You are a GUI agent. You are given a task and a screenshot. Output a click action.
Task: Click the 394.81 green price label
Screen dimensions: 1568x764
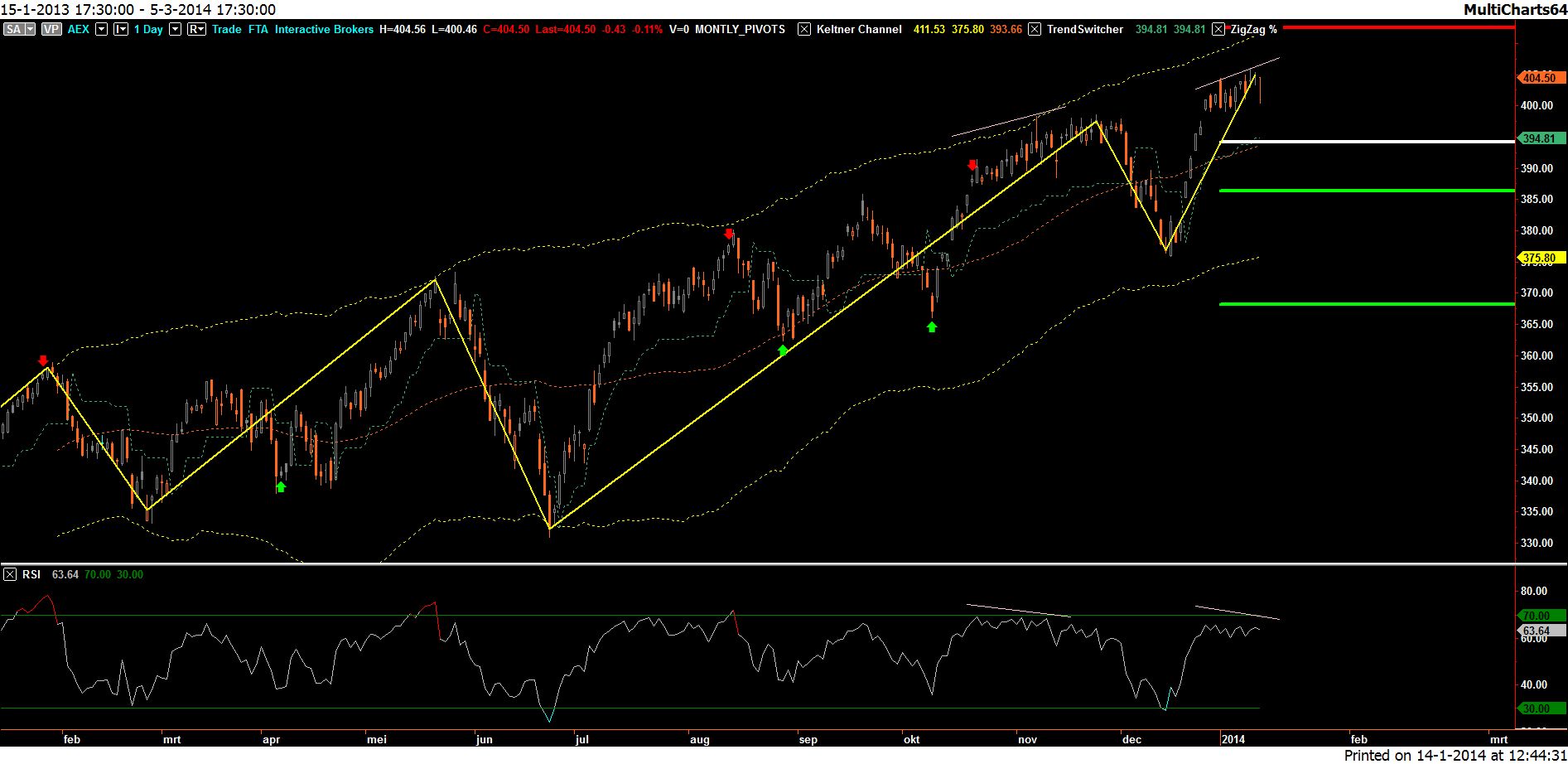[x=1539, y=138]
